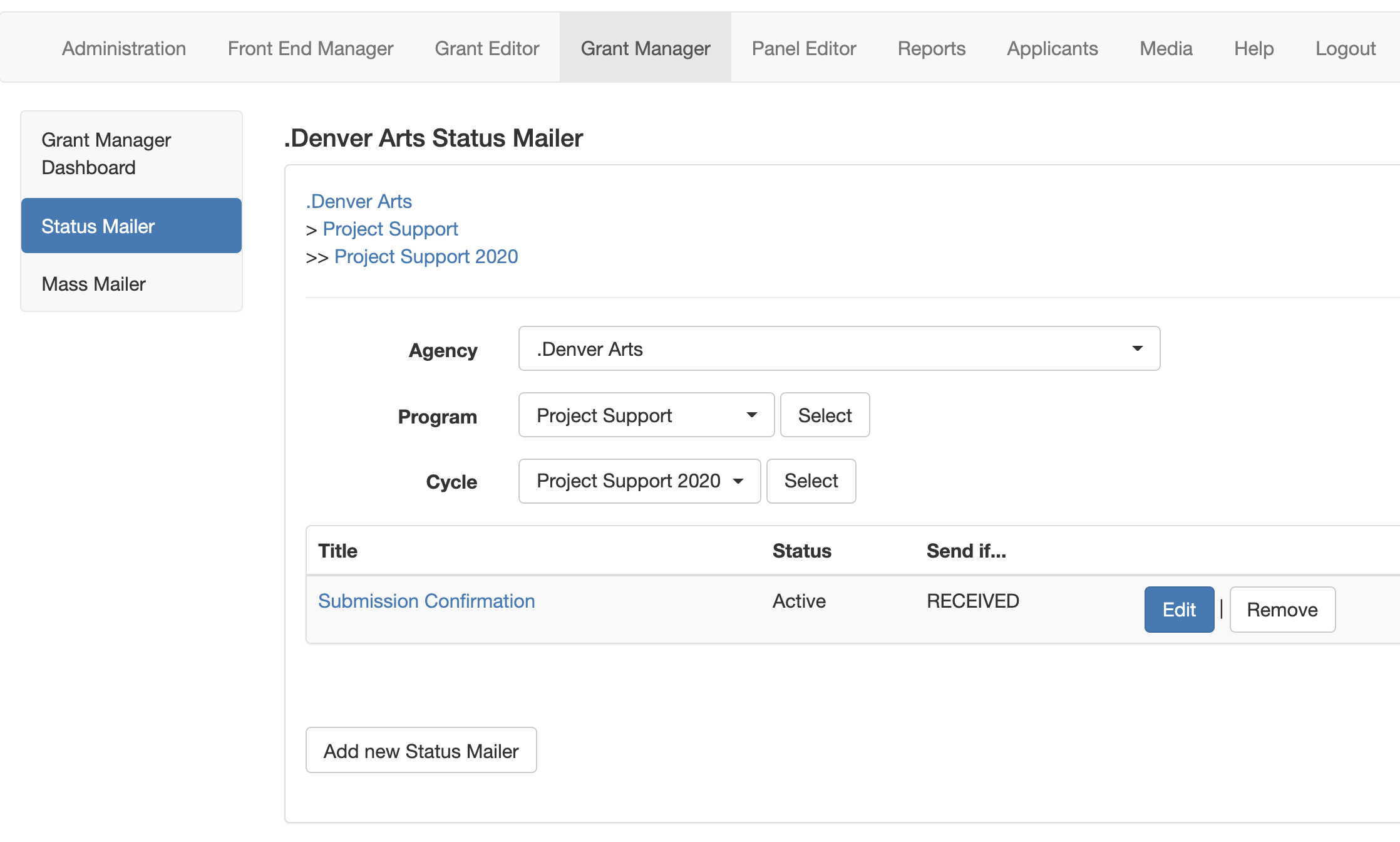The width and height of the screenshot is (1400, 842).
Task: Open the Reports section
Action: (932, 48)
